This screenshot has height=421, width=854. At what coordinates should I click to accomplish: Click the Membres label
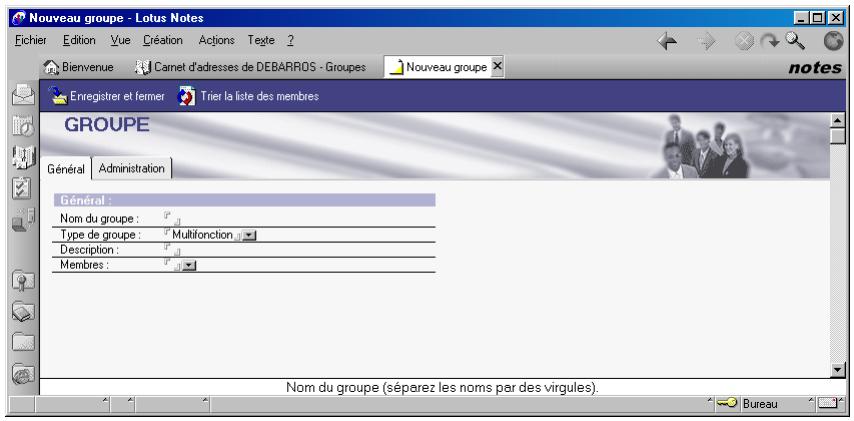tap(84, 265)
